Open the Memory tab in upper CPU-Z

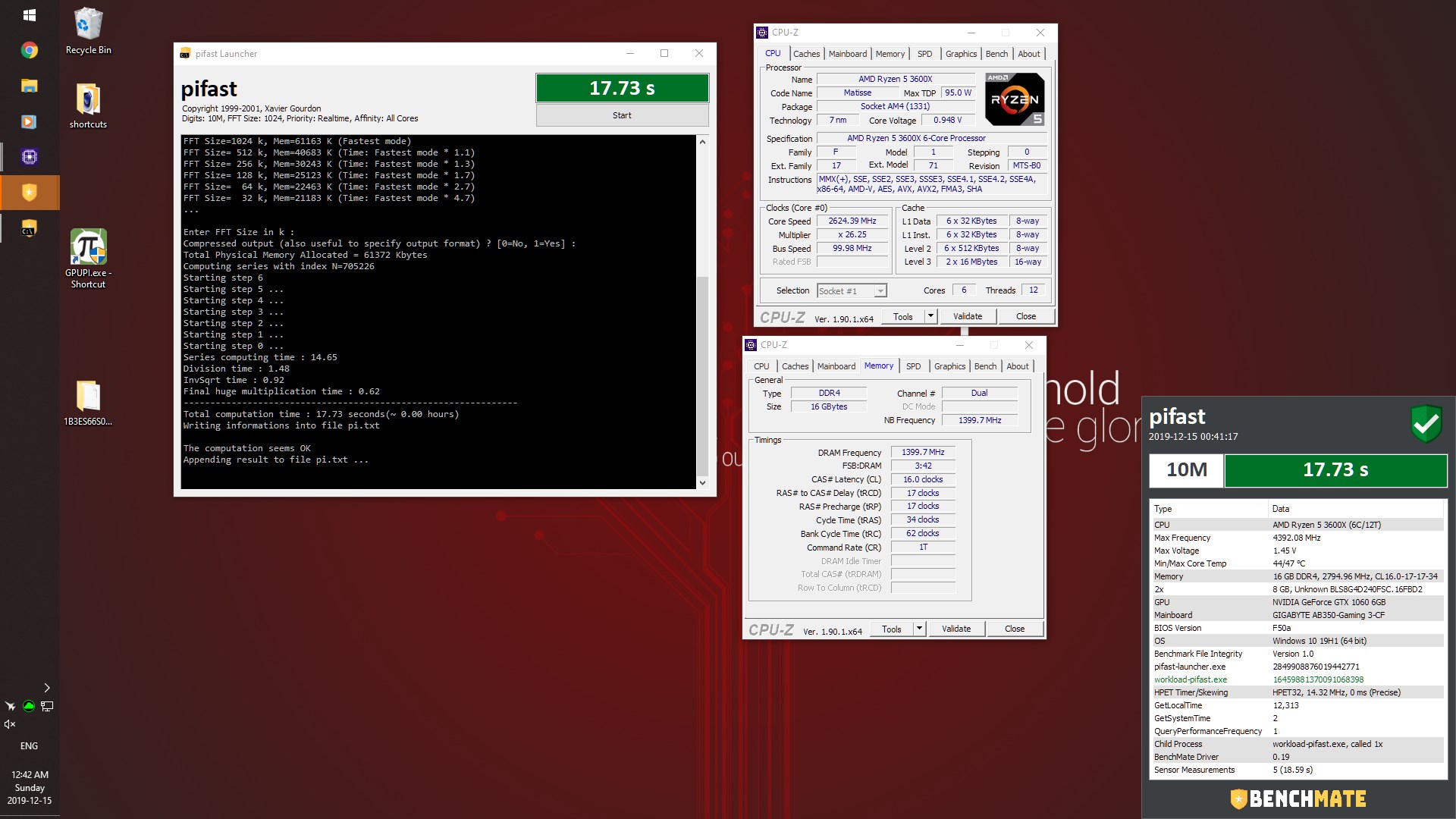click(x=890, y=54)
